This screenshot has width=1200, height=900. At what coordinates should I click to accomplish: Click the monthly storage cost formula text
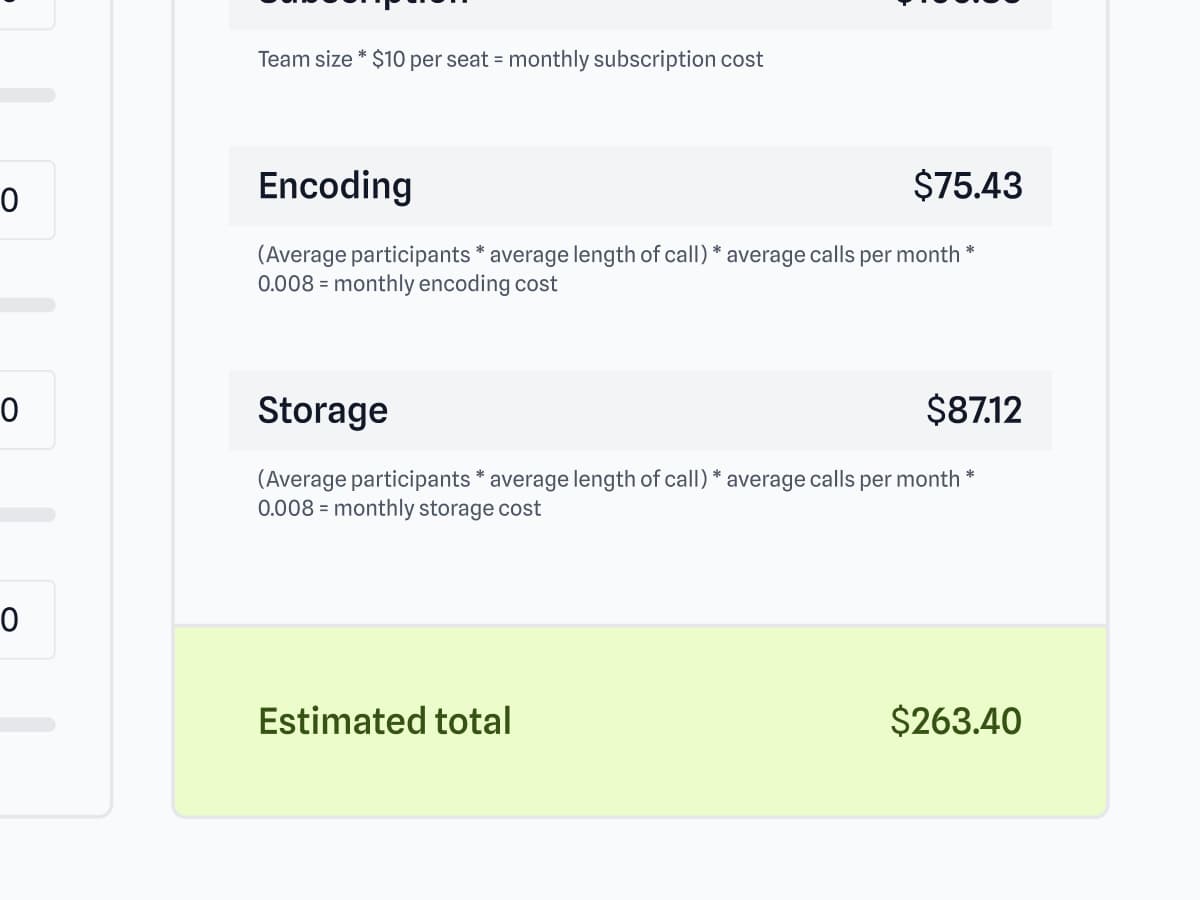coord(615,493)
